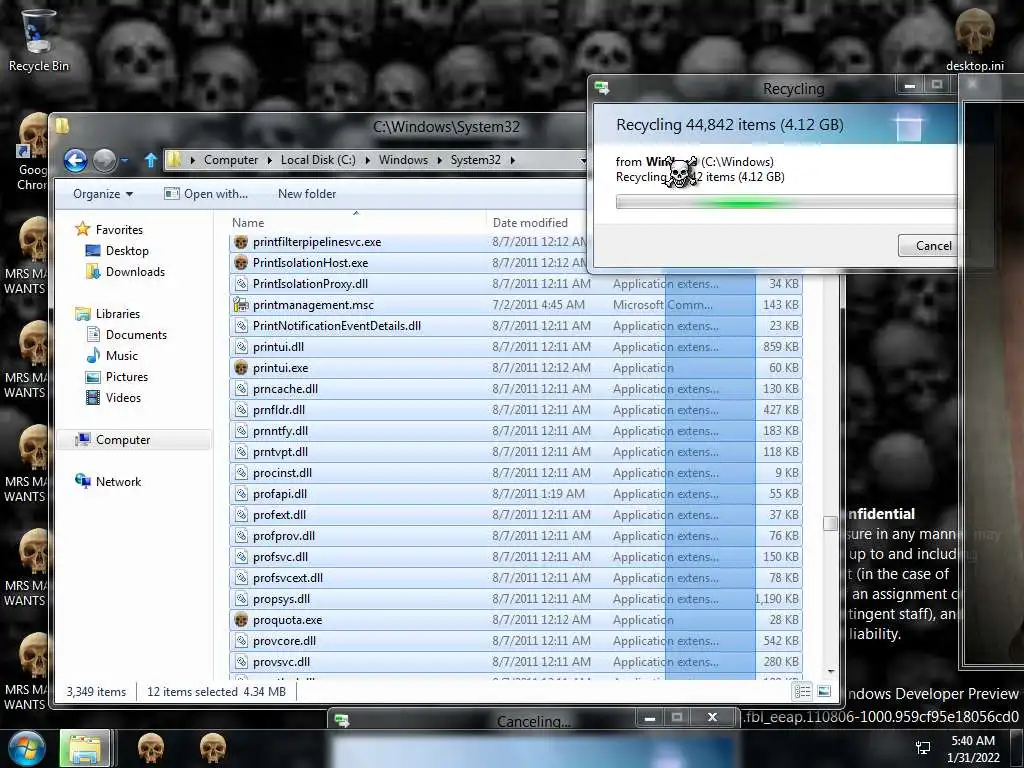Select profsvc.dll in file list

tap(516, 557)
